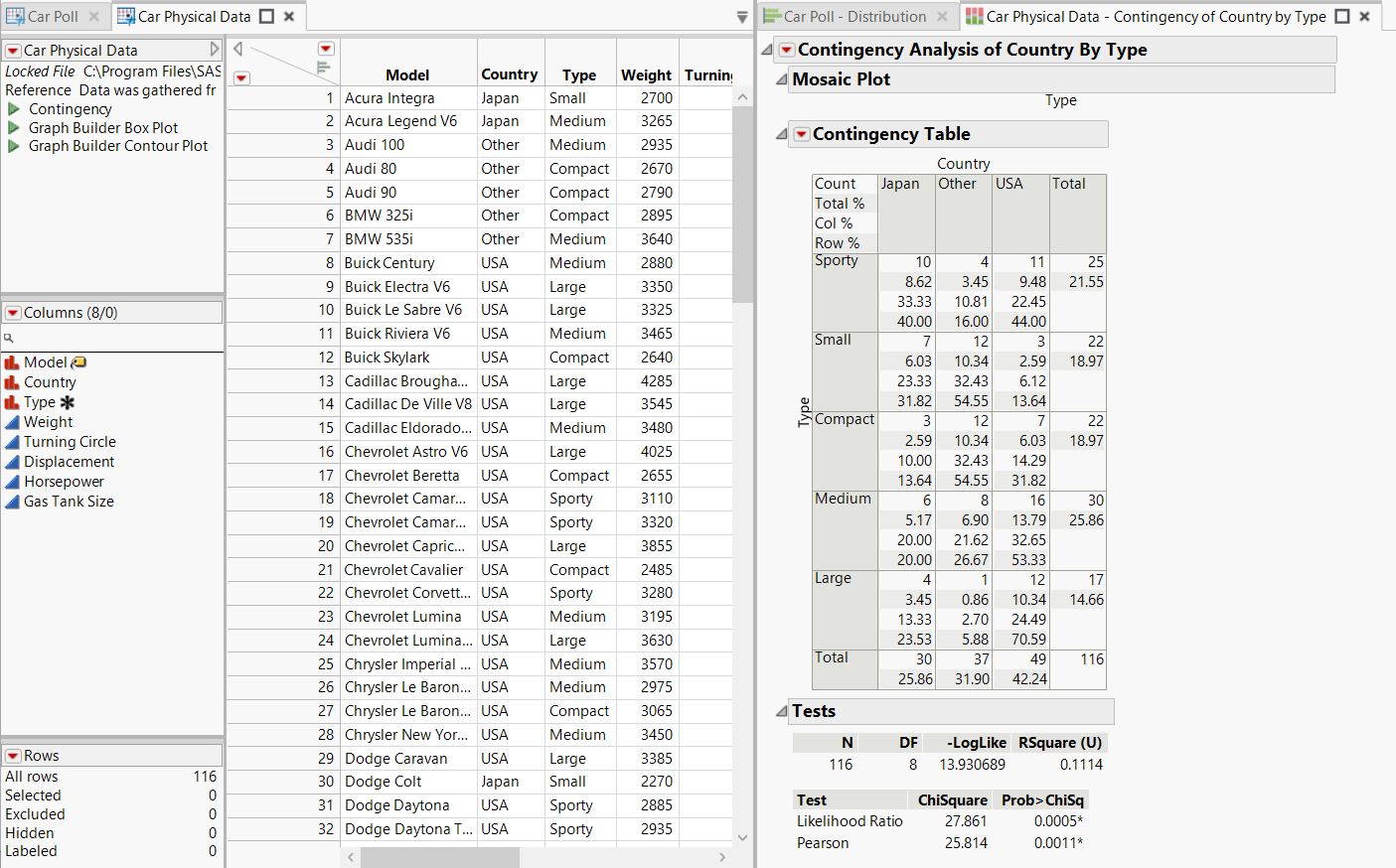Click the filter funnel icon at top right
1396x868 pixels.
(740, 18)
